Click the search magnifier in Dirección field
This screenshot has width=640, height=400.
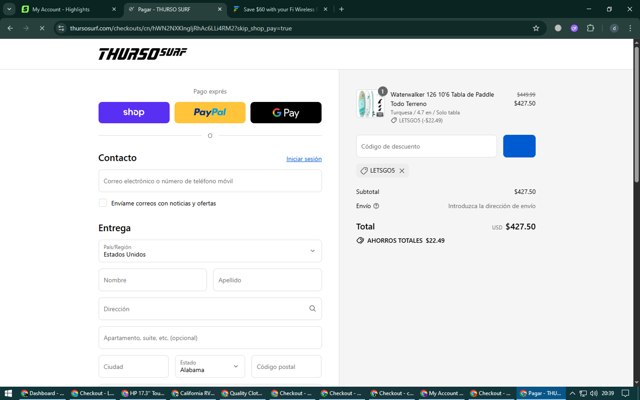pyautogui.click(x=312, y=309)
